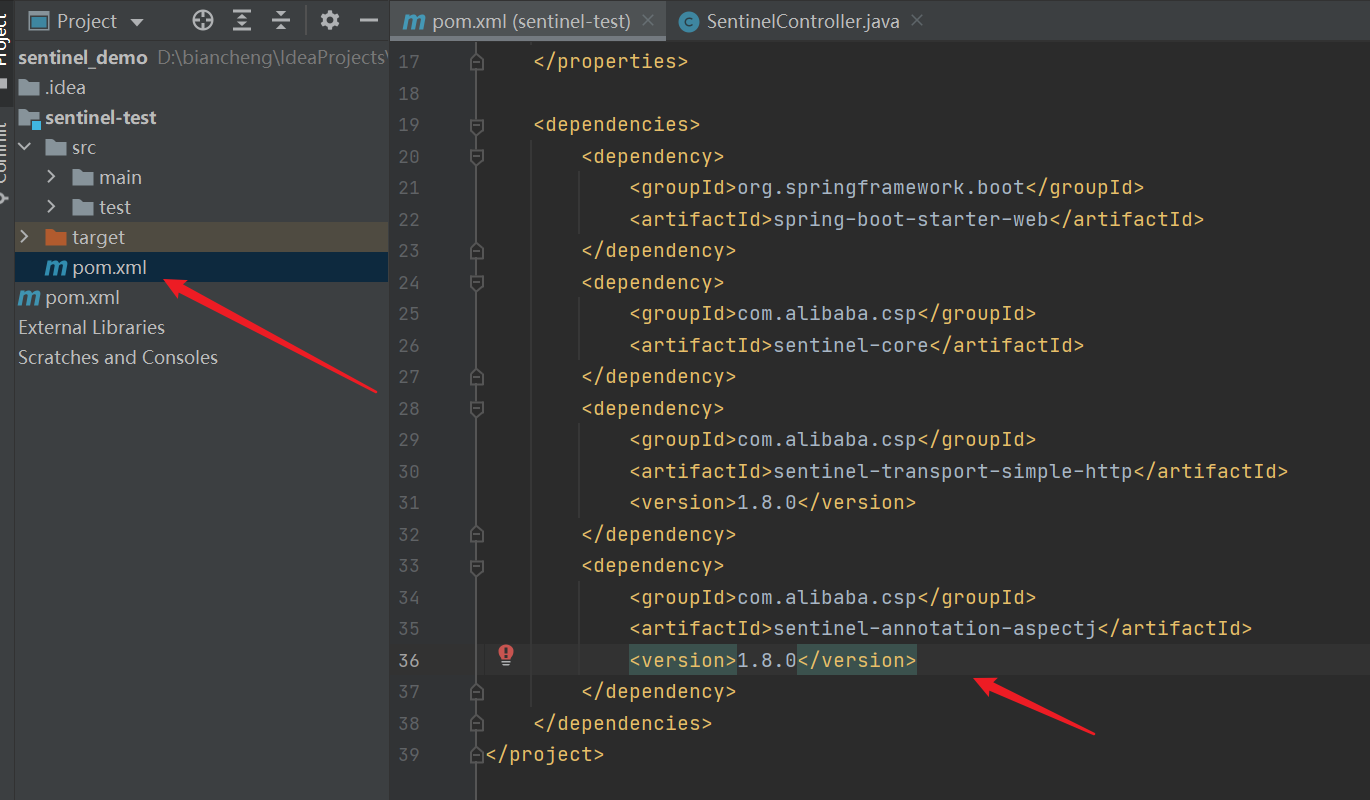Select the src folder row
1370x800 pixels.
click(201, 147)
